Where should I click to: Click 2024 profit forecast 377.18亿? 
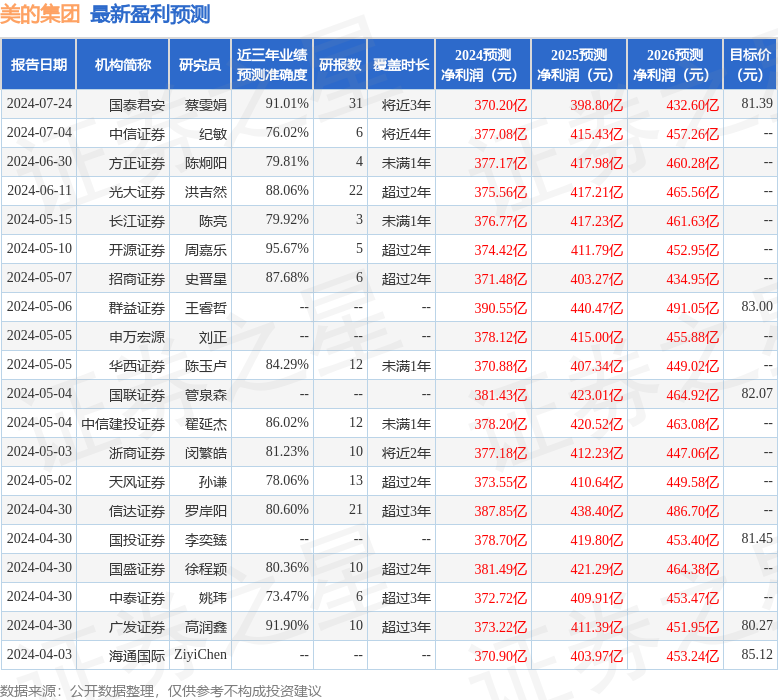[501, 453]
